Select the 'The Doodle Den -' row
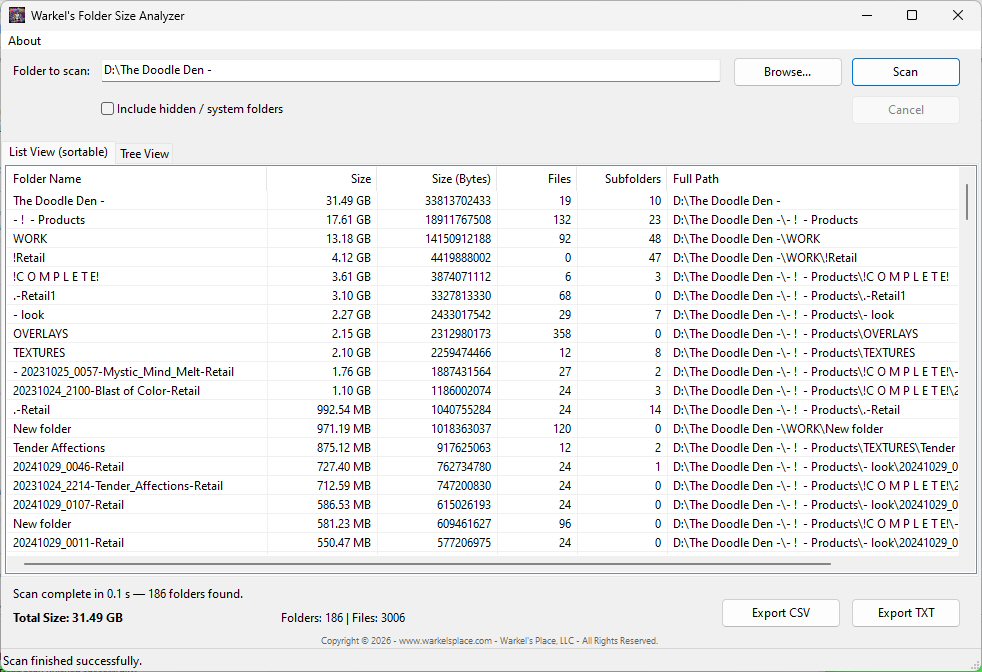Viewport: 982px width, 672px height. (482, 201)
